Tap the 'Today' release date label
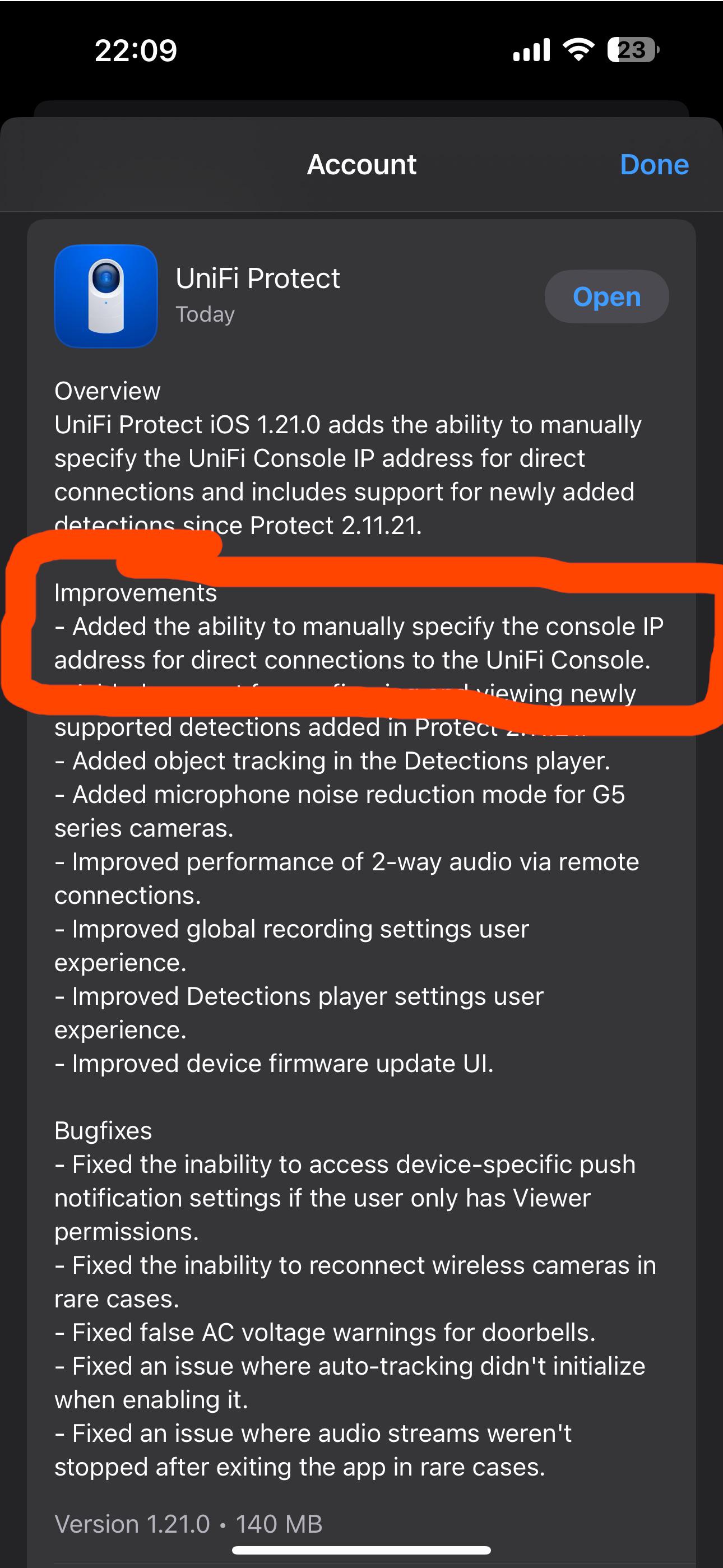The image size is (723, 1568). coord(205,315)
